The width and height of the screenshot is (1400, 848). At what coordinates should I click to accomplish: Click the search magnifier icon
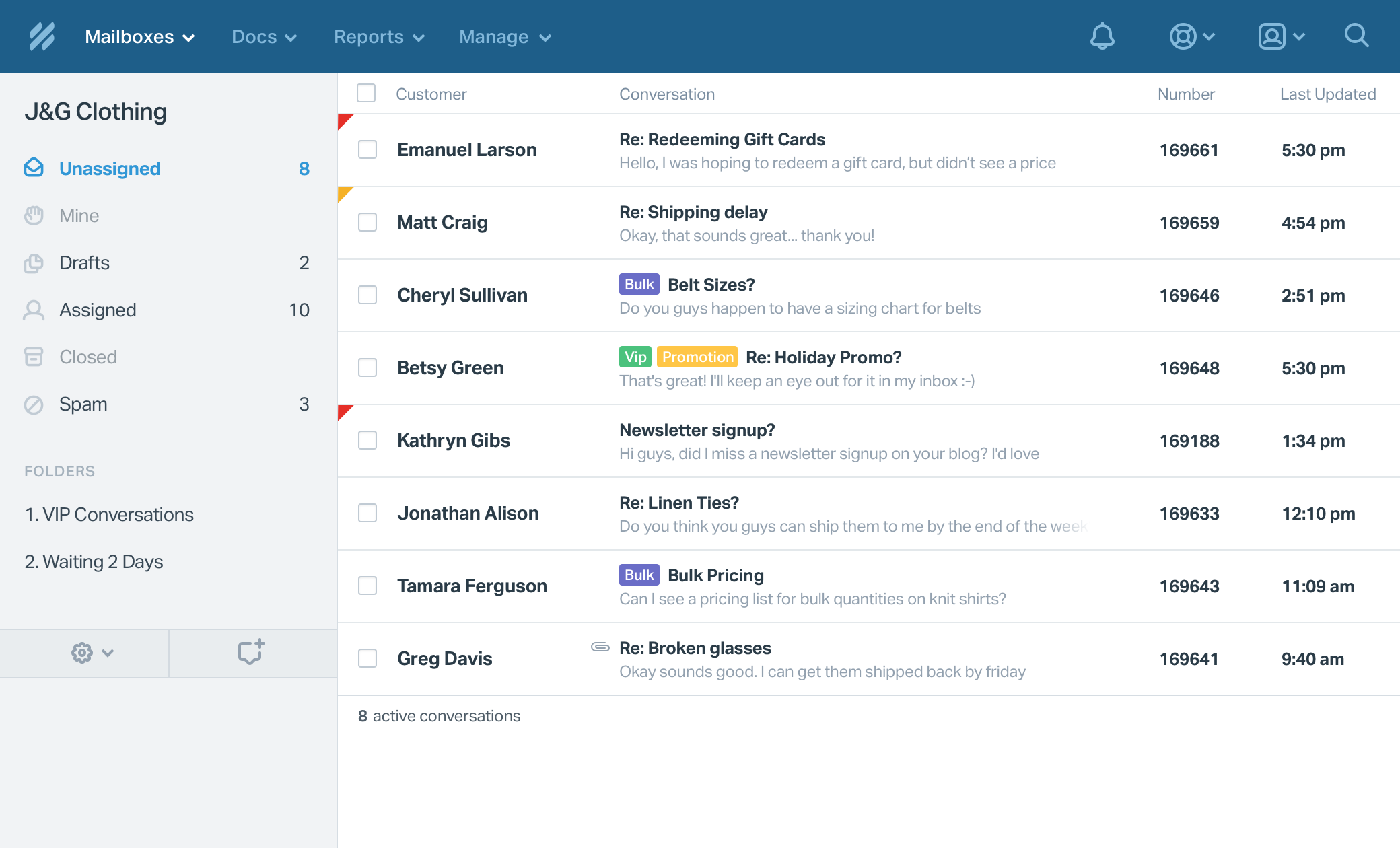pos(1357,36)
